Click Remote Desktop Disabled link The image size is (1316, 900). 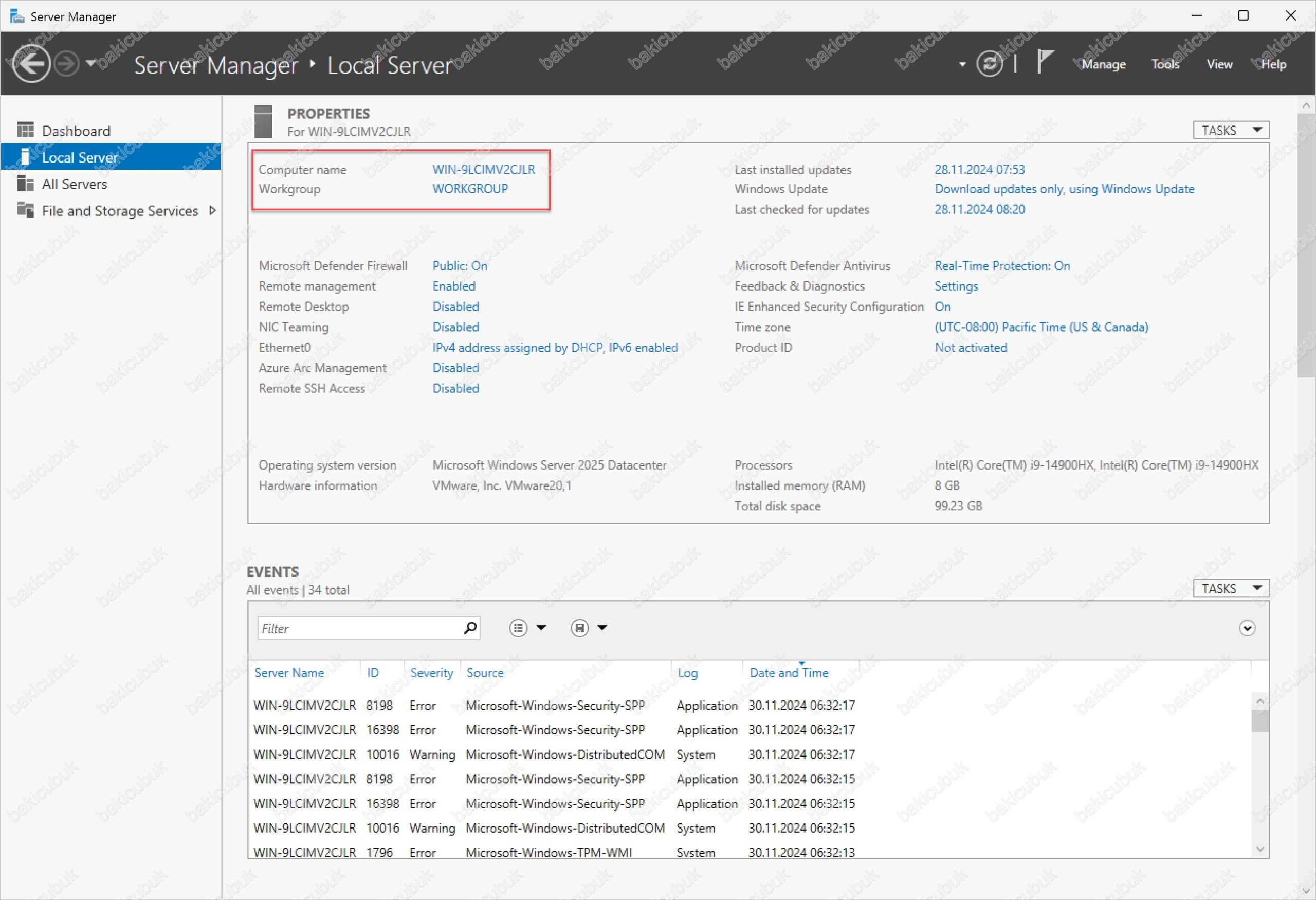[x=455, y=307]
